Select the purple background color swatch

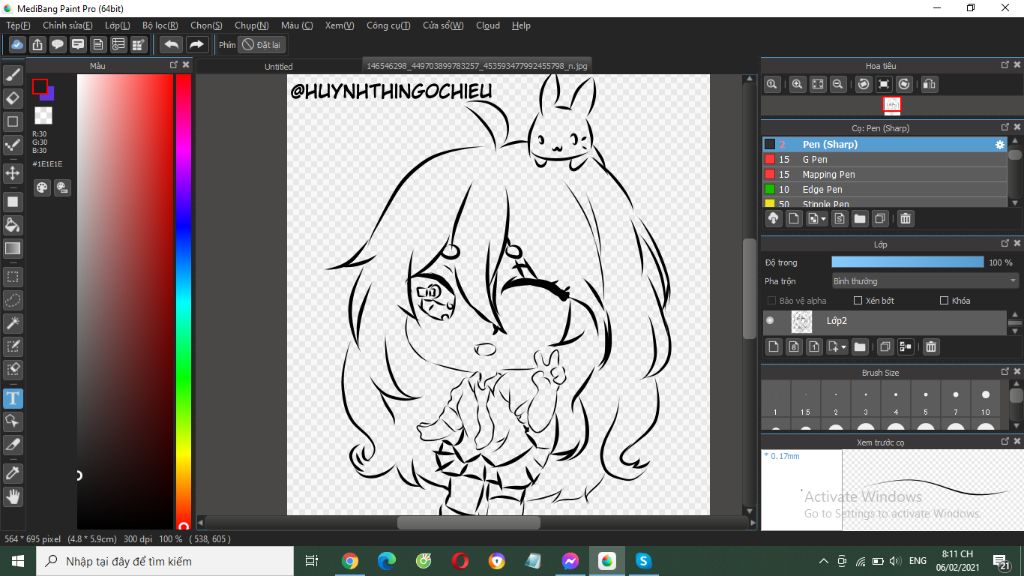pos(49,94)
